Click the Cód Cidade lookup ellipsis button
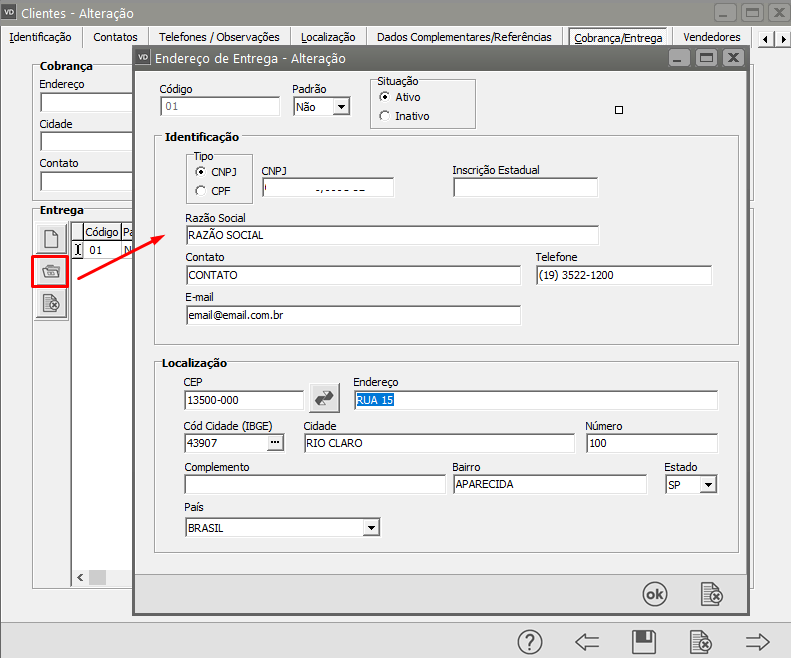The image size is (791, 658). point(274,443)
